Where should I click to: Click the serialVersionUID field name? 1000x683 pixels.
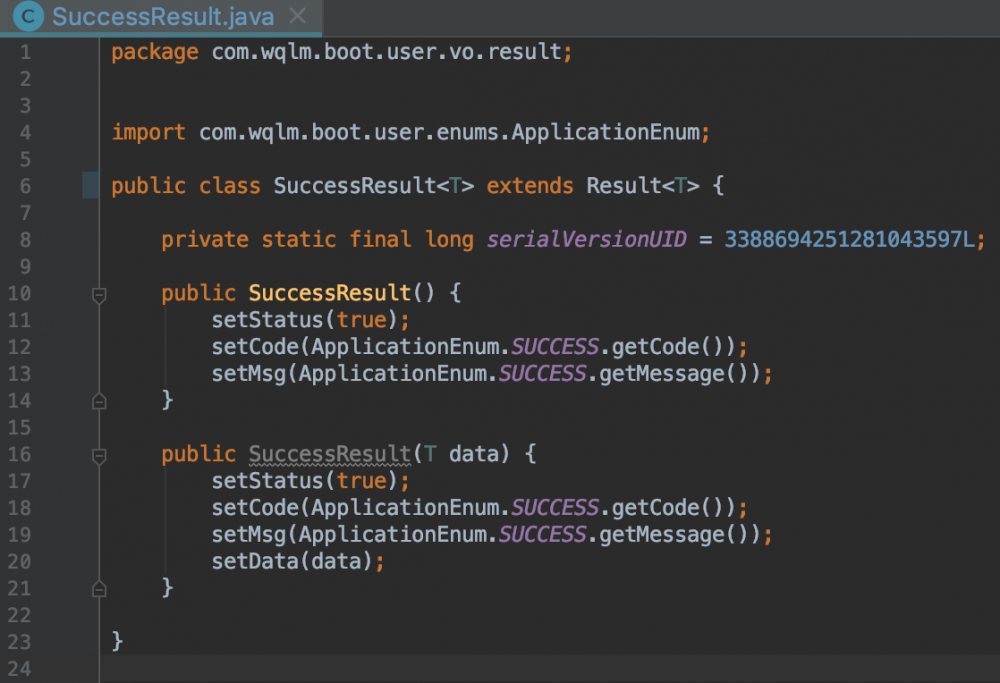586,240
